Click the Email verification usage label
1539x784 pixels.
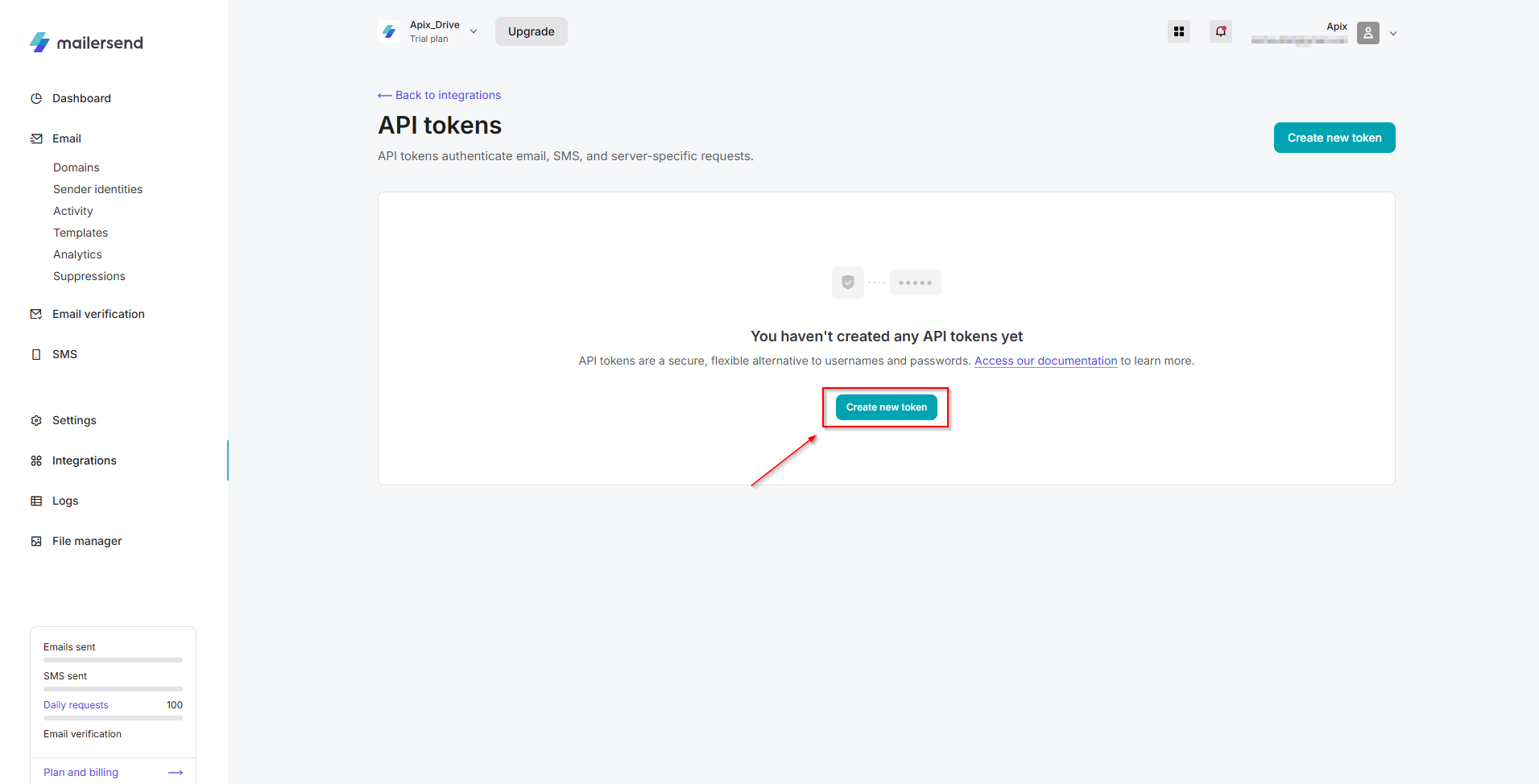point(82,734)
